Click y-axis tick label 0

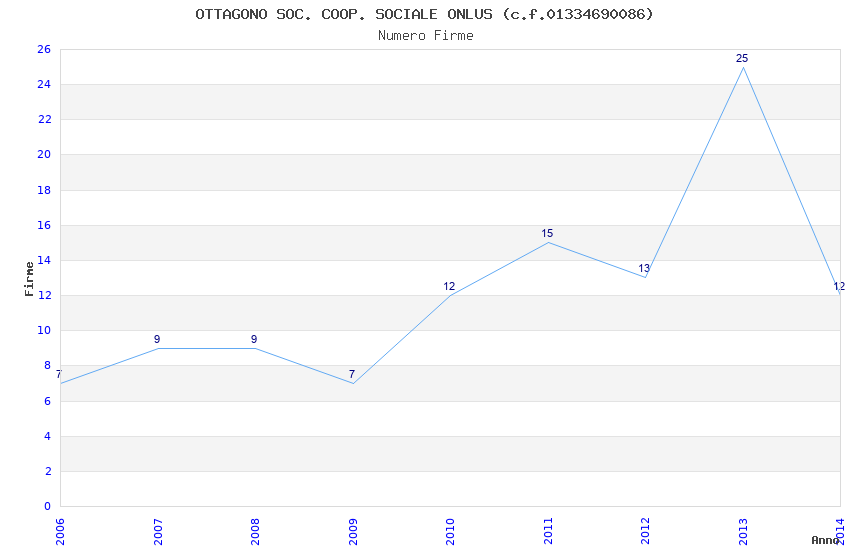(47, 507)
